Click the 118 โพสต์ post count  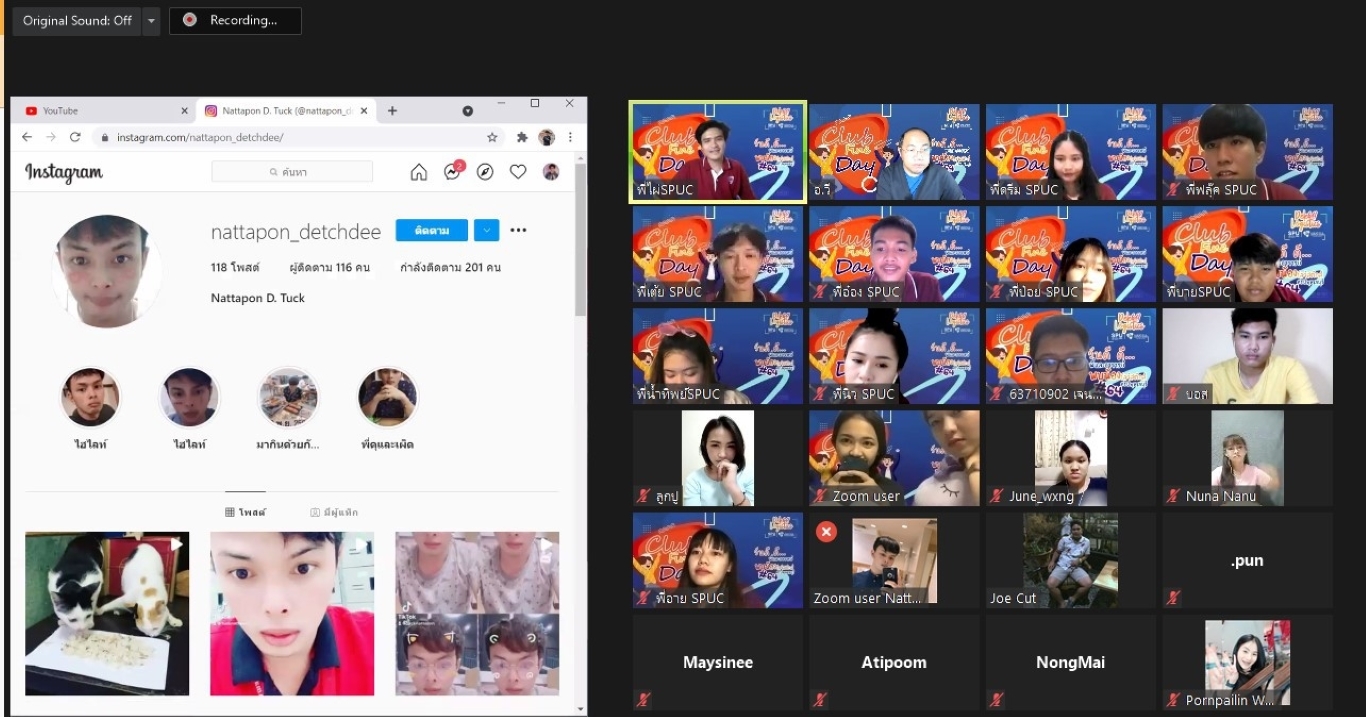pos(235,267)
